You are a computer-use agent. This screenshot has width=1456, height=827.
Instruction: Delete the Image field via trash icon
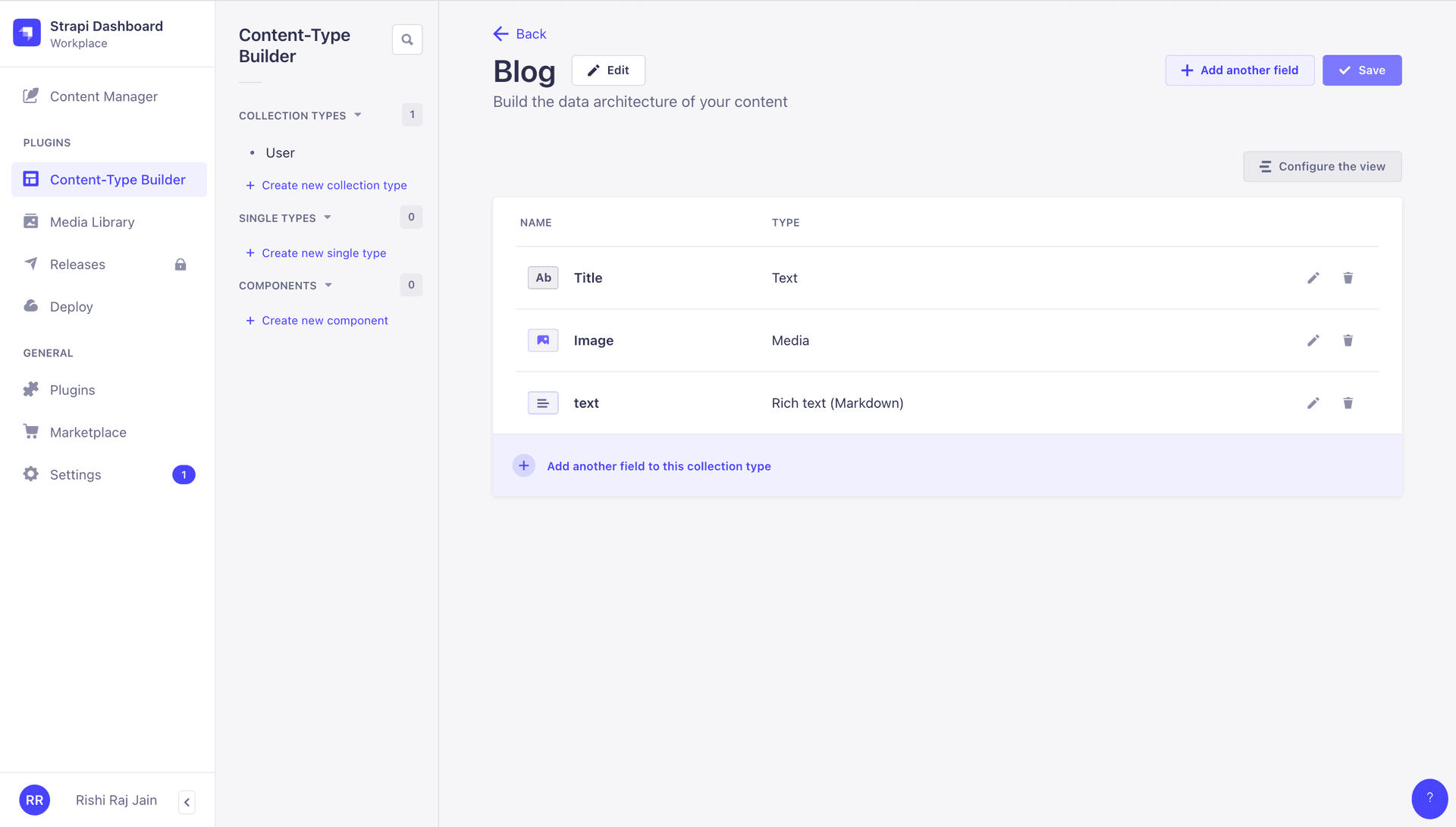1348,340
